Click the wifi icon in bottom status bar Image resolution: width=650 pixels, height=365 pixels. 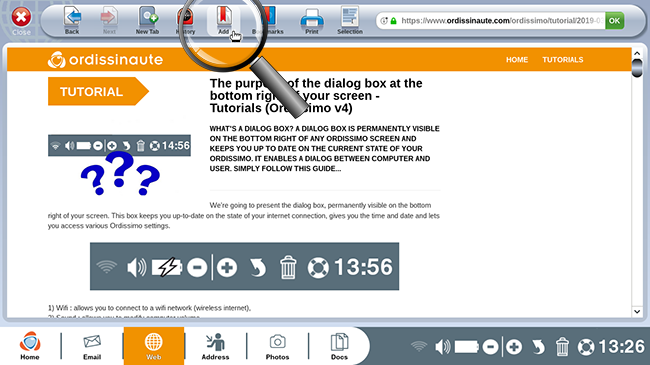(x=419, y=346)
